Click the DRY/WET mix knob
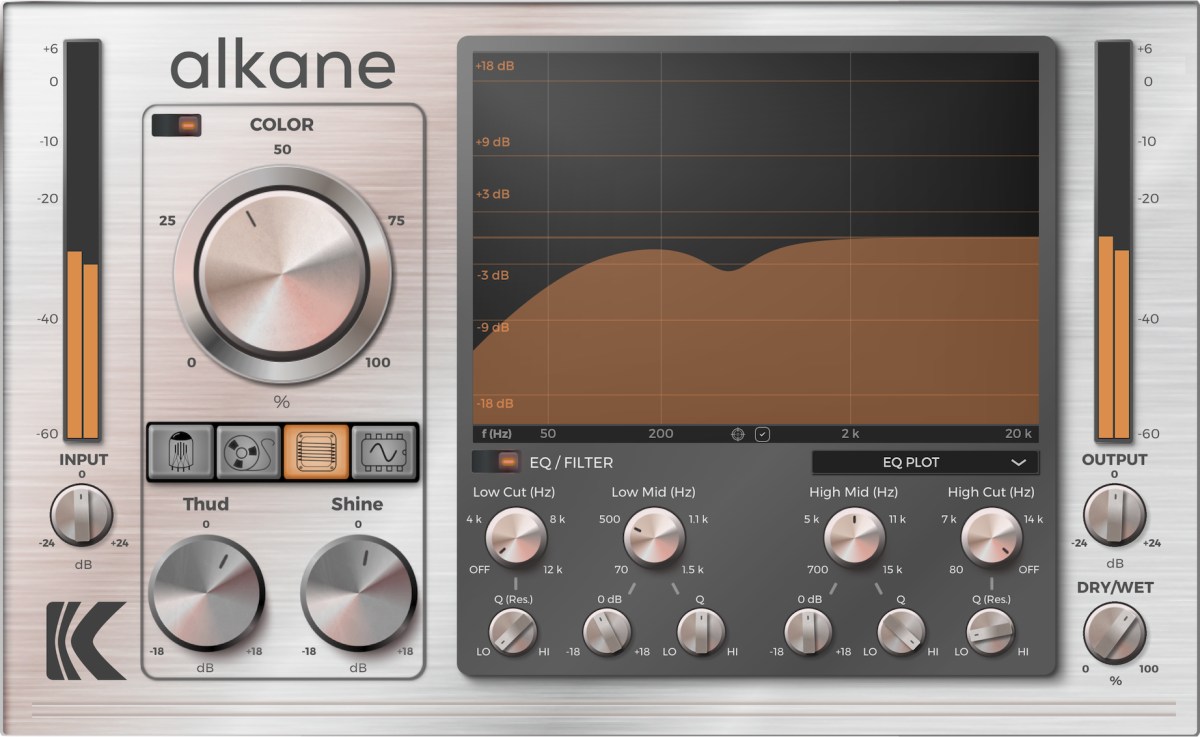 (1115, 634)
